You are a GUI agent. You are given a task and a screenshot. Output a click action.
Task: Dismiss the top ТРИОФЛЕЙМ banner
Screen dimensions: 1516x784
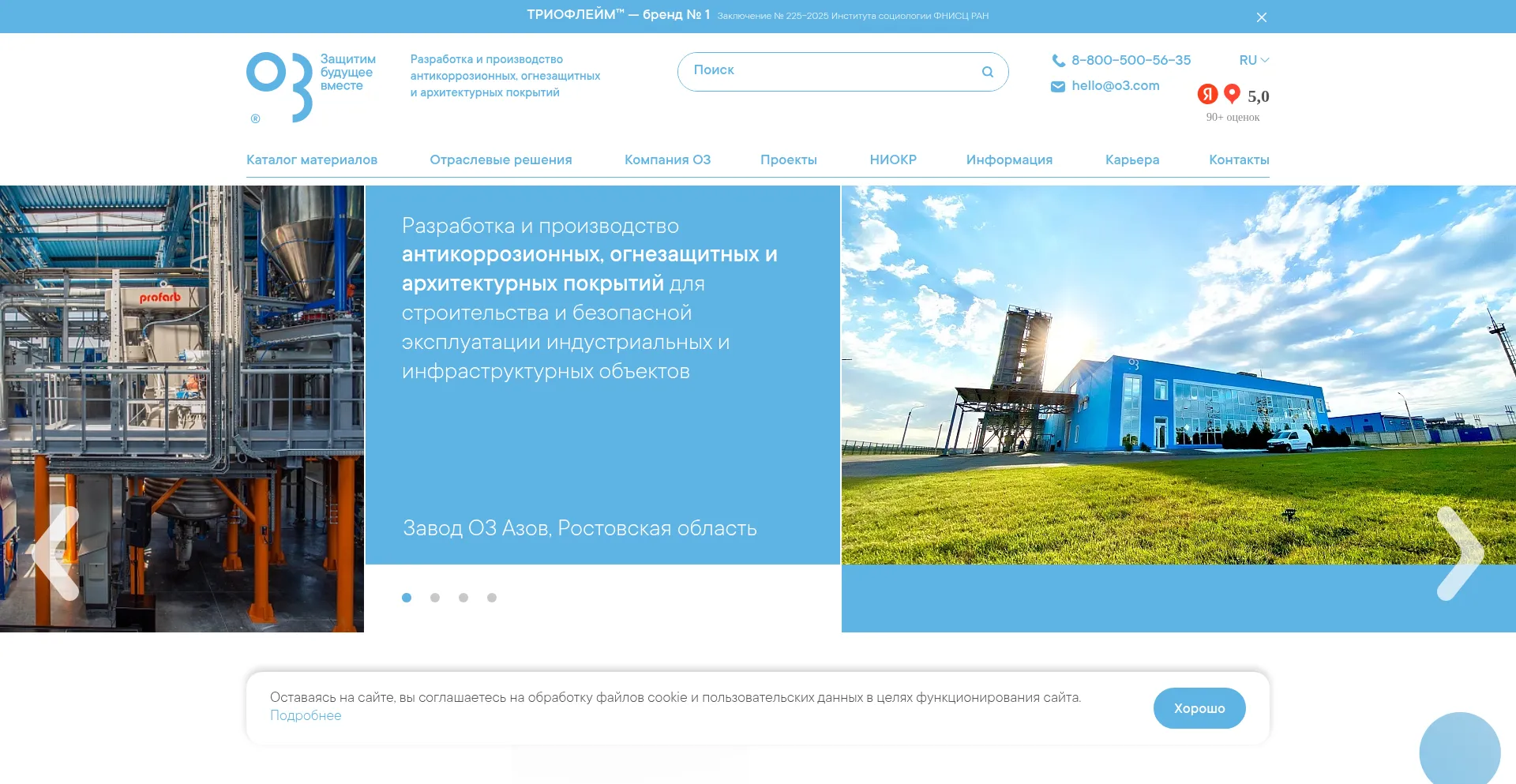[x=1261, y=17]
